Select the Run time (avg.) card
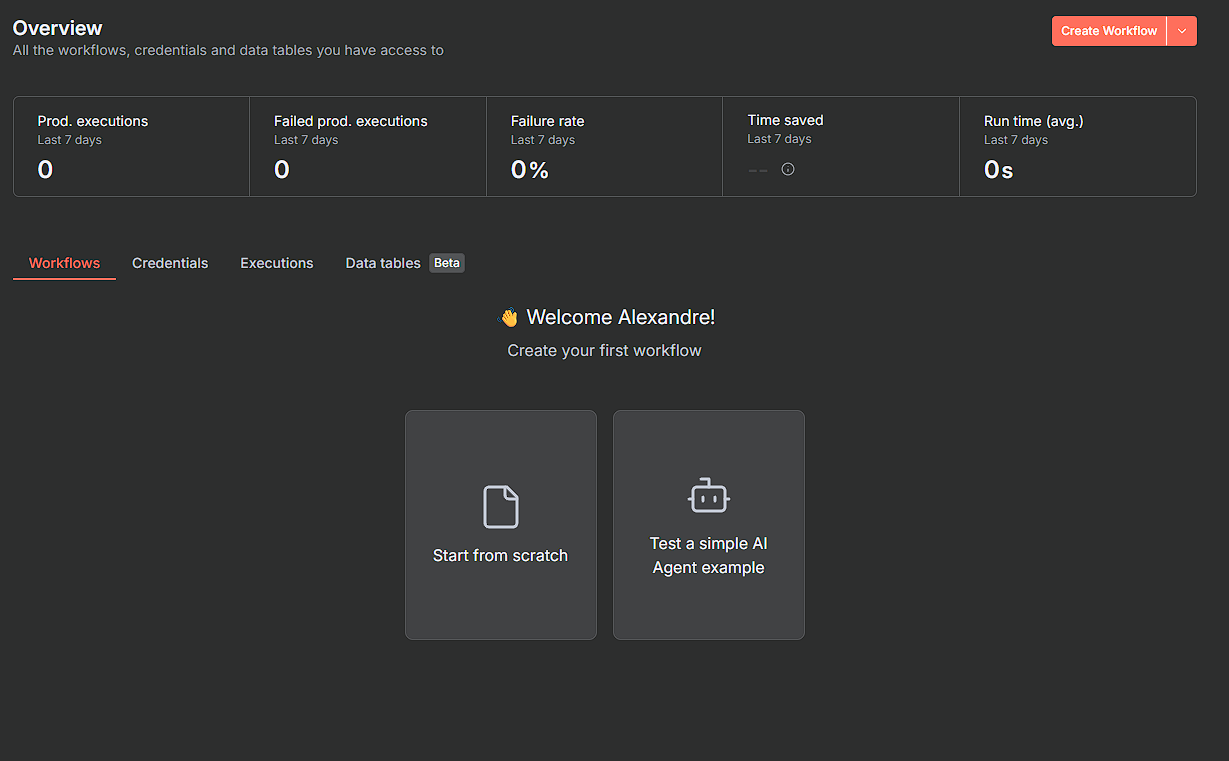 pos(1077,146)
